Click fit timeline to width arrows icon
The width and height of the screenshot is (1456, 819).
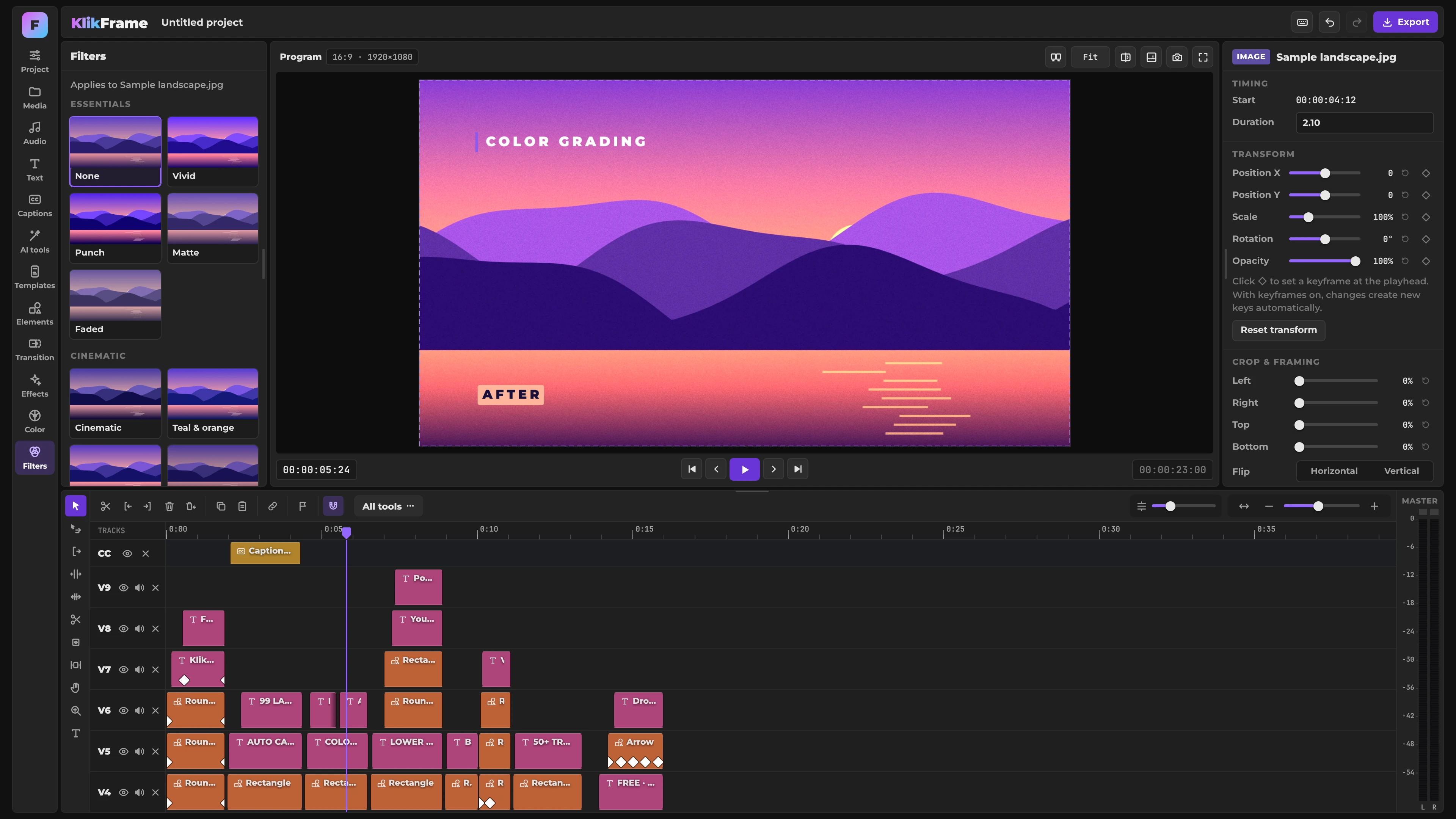pos(1244,506)
